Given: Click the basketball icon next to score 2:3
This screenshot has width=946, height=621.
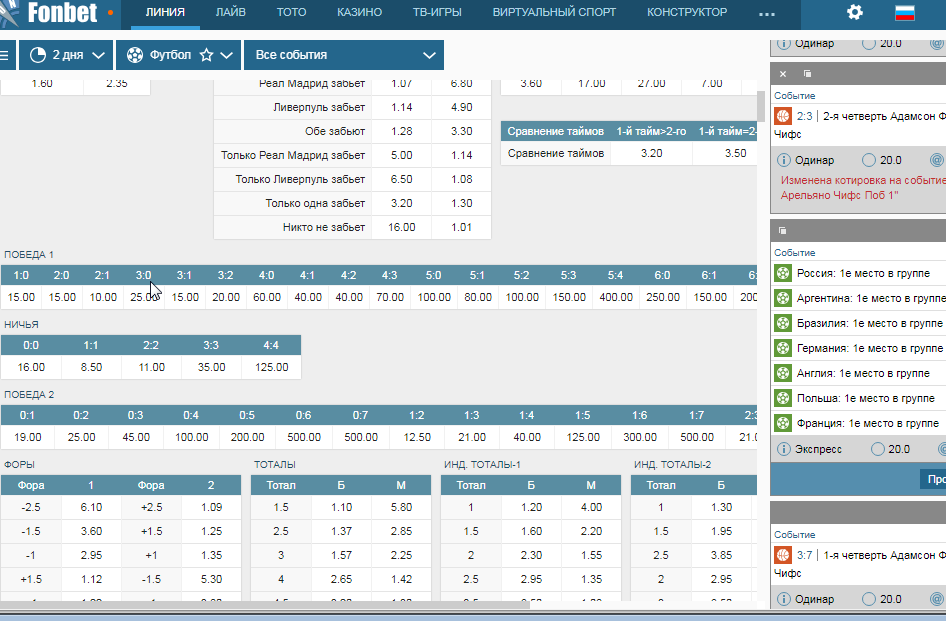Looking at the screenshot, I should pos(783,116).
